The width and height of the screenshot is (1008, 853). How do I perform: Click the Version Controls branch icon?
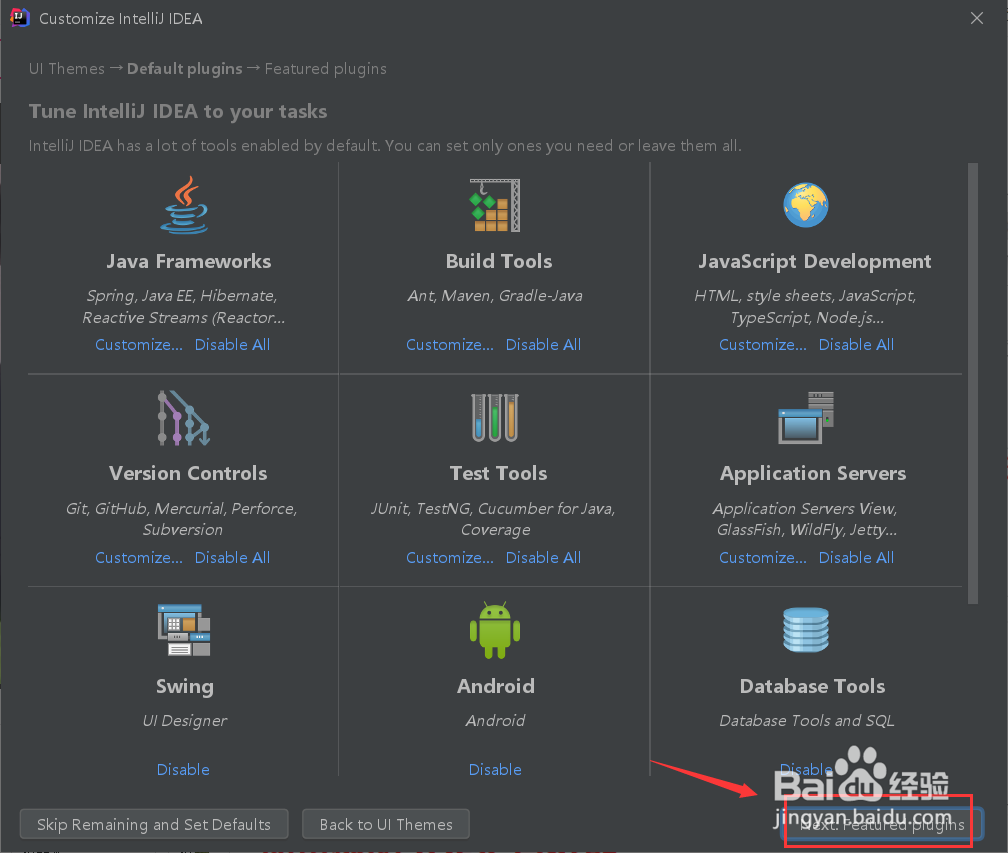tap(184, 418)
